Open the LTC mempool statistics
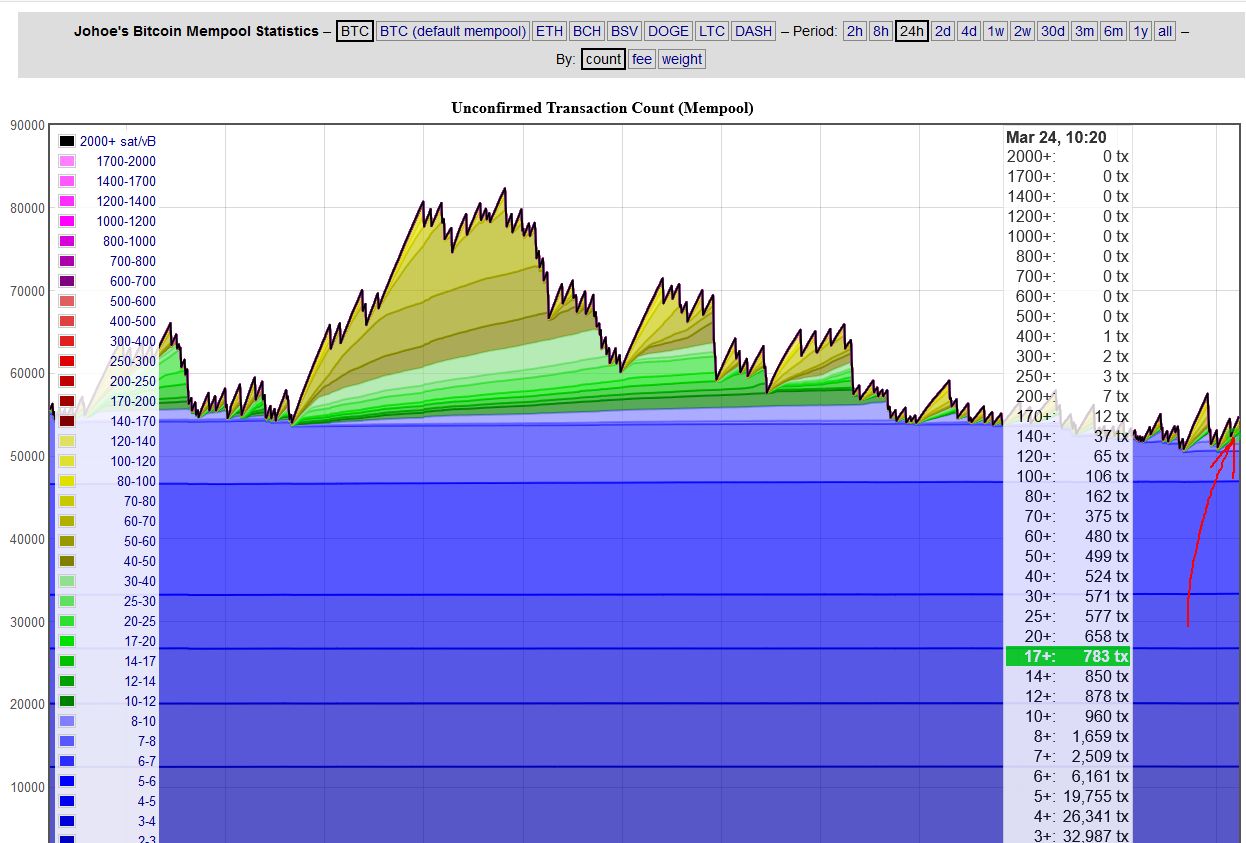This screenshot has height=843, width=1246. click(712, 31)
